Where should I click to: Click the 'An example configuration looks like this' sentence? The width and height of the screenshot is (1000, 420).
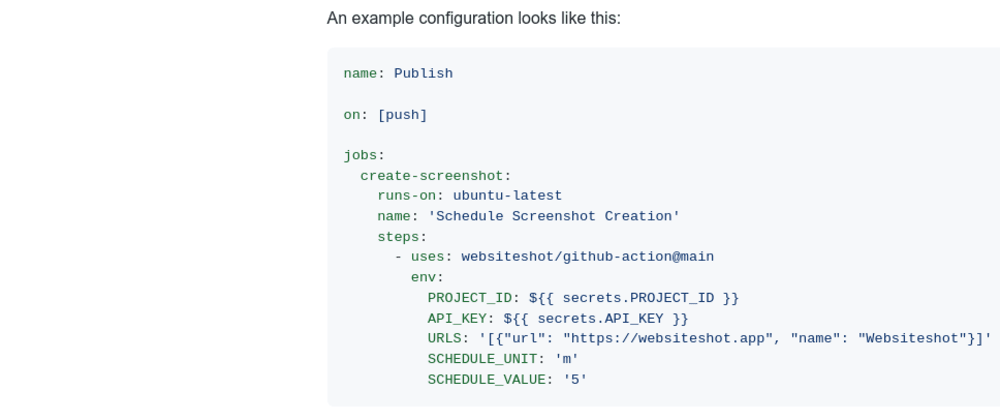474,19
